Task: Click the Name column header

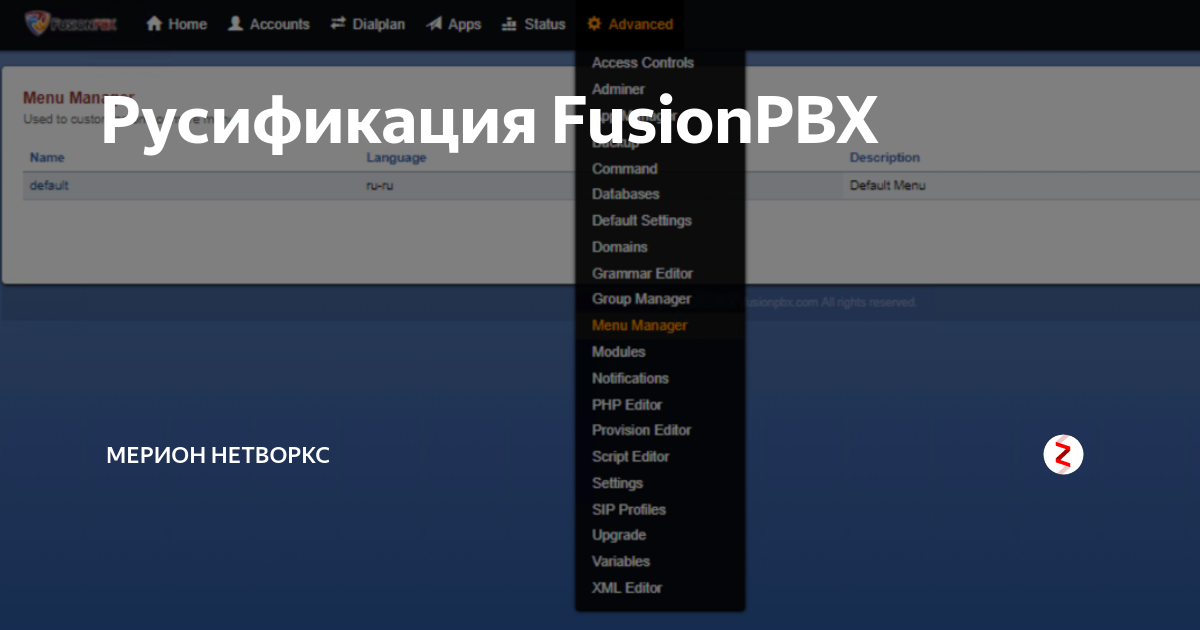Action: point(47,158)
